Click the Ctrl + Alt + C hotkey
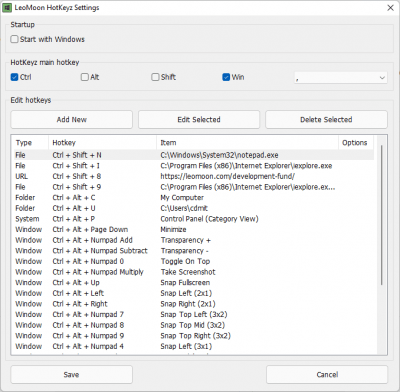The width and height of the screenshot is (400, 392). [x=74, y=198]
